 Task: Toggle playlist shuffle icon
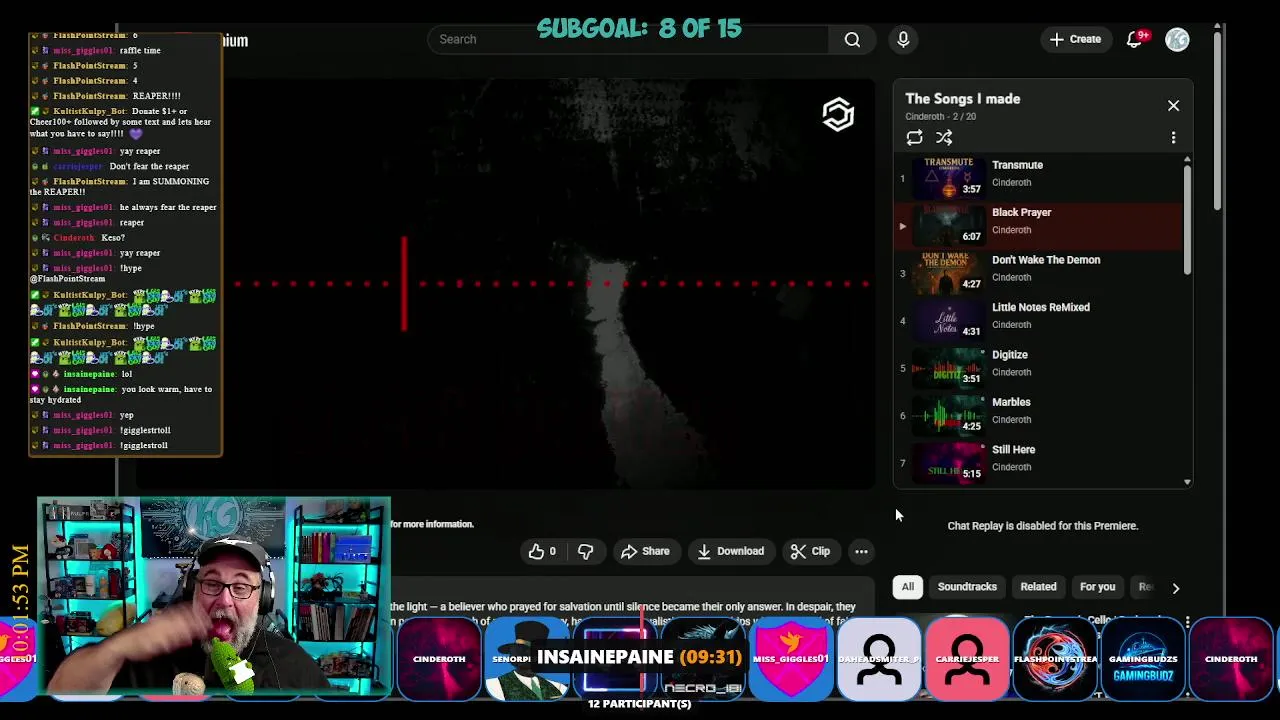click(944, 138)
